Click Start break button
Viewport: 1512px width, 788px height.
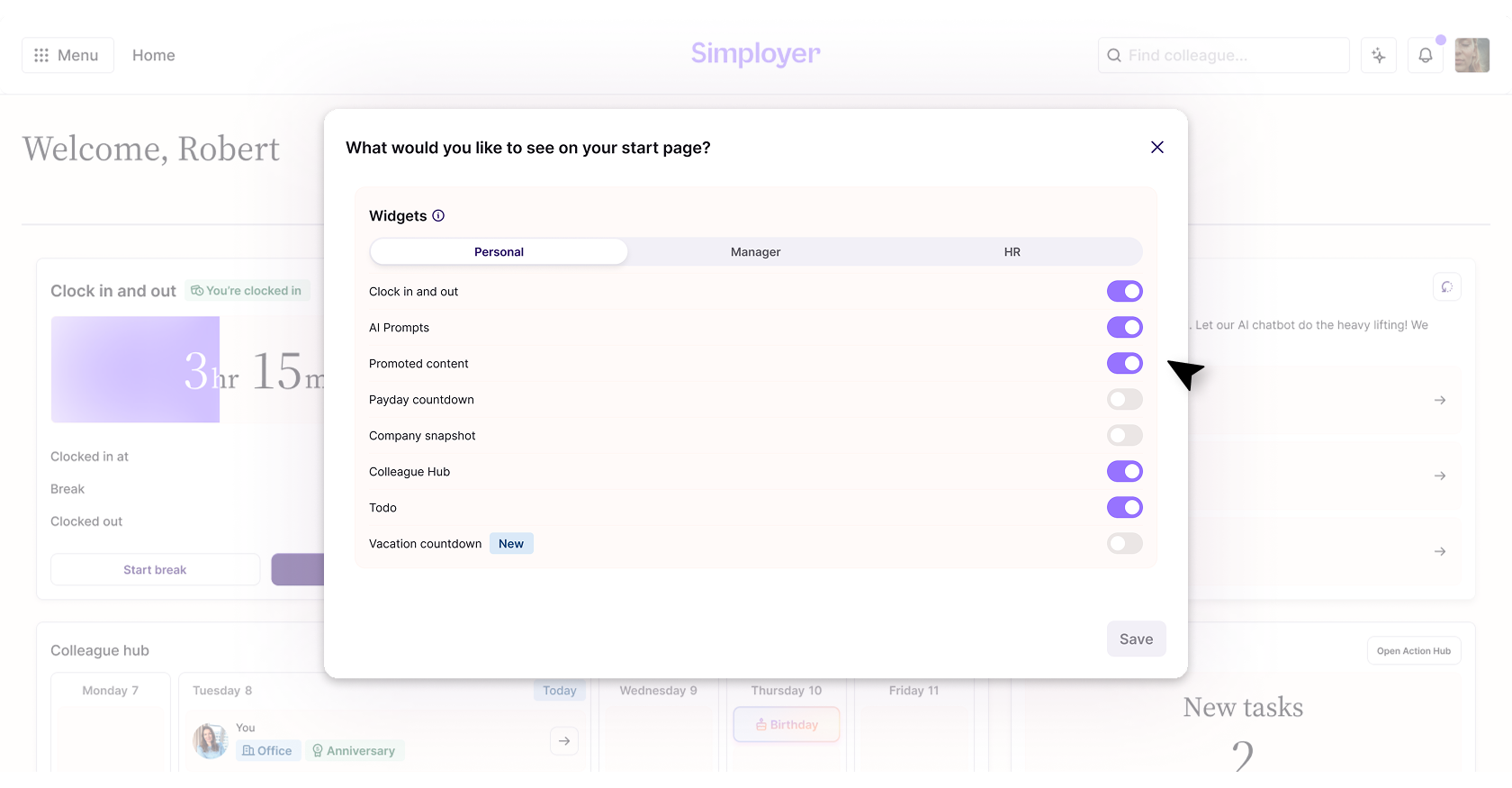(155, 569)
